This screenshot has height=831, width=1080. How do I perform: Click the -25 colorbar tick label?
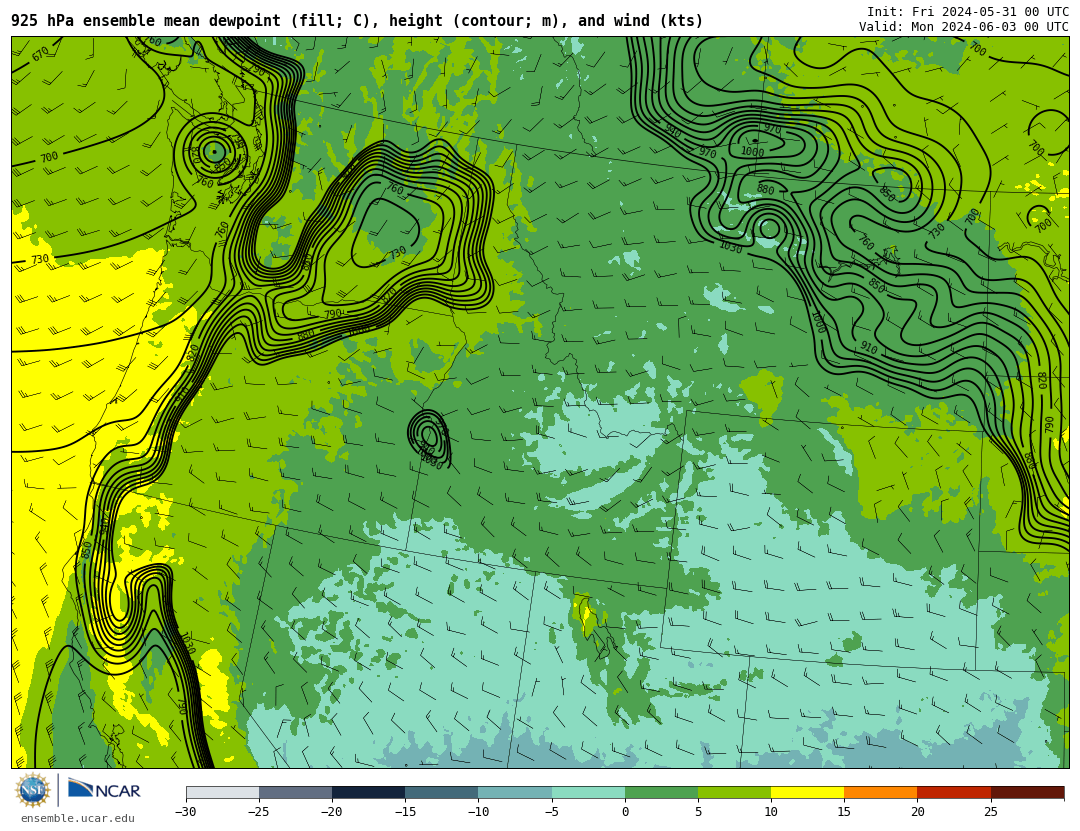point(258,812)
